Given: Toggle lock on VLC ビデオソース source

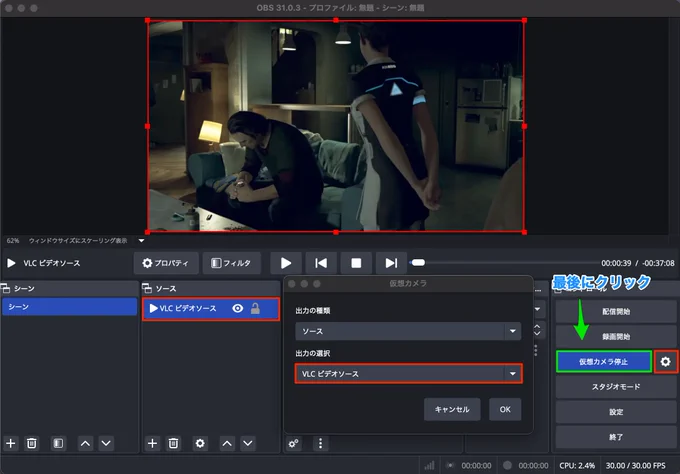Looking at the screenshot, I should (x=255, y=308).
